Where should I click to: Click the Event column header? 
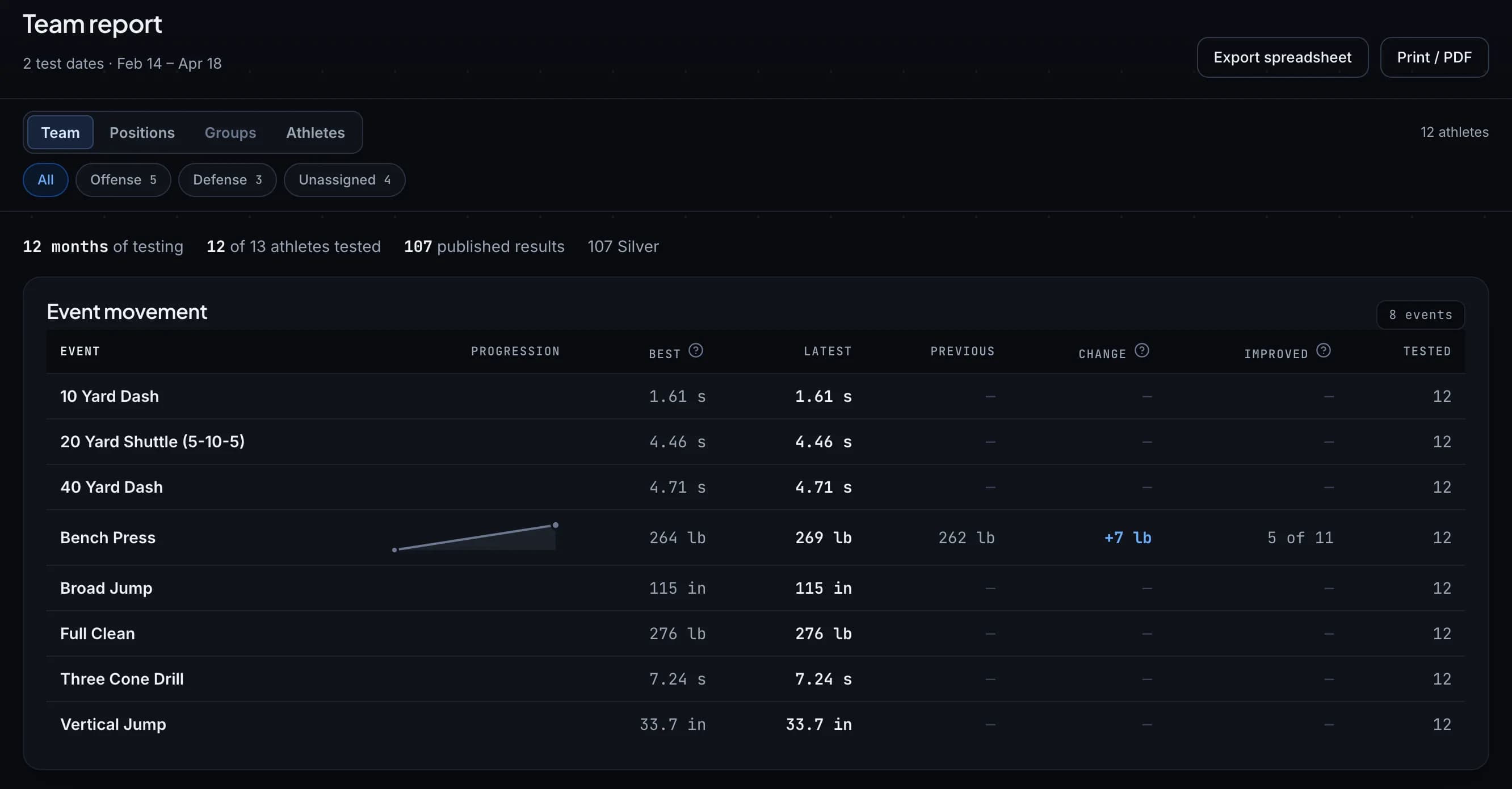coord(80,351)
